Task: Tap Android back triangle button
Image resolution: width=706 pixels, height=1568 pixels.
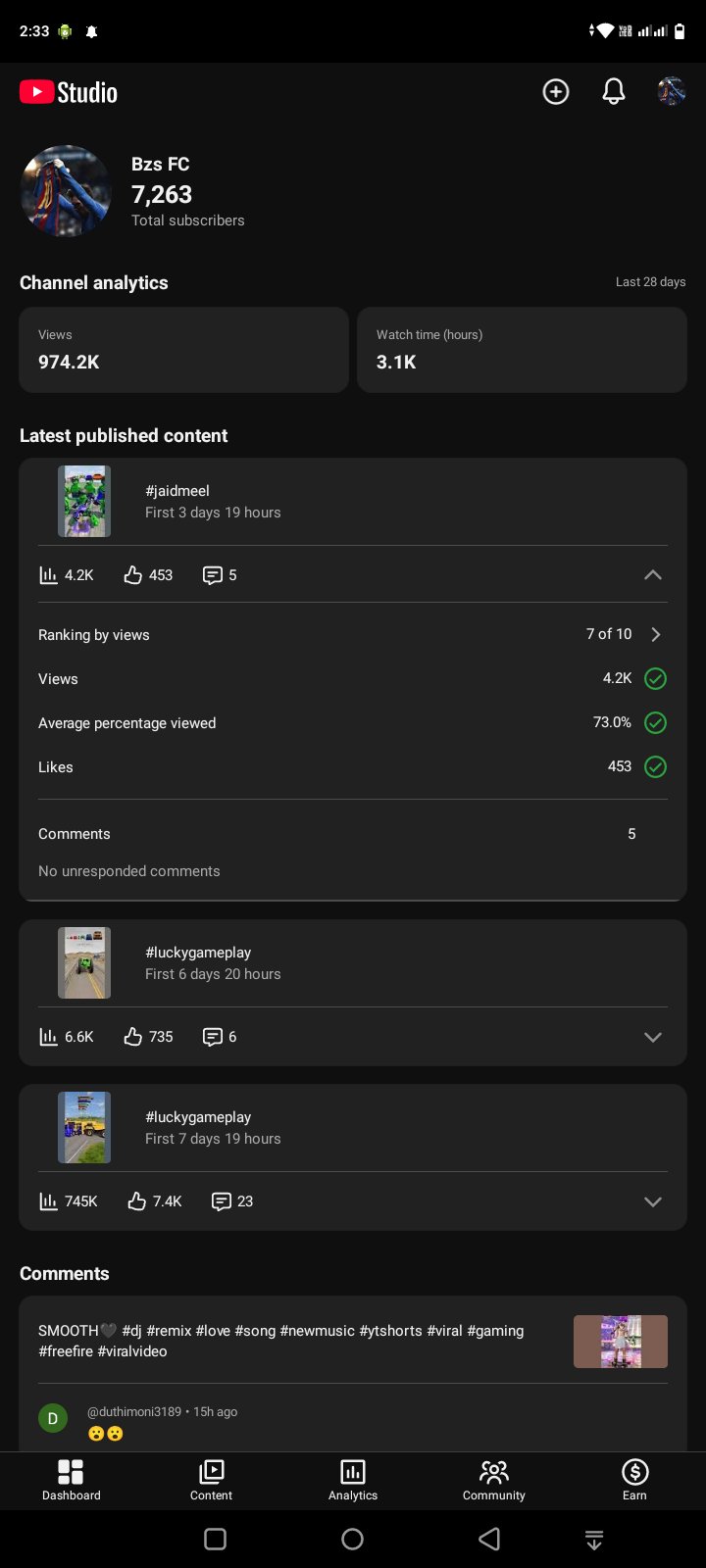Action: (x=489, y=1540)
